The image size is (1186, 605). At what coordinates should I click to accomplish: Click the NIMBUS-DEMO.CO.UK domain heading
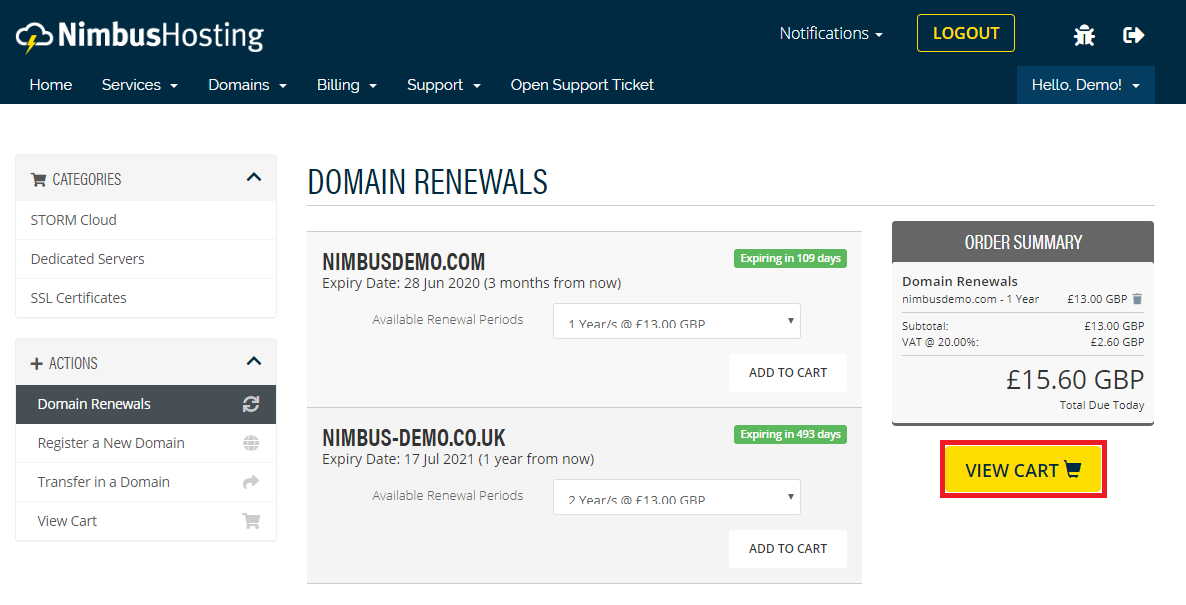pyautogui.click(x=414, y=438)
